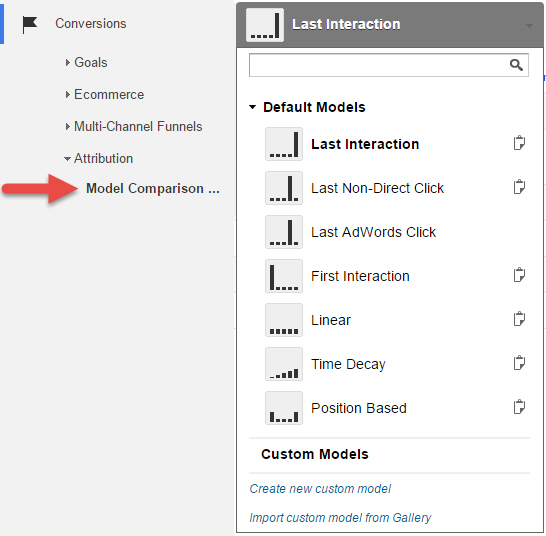This screenshot has width=546, height=536.
Task: Click the Linear model bar icon
Action: (x=284, y=320)
